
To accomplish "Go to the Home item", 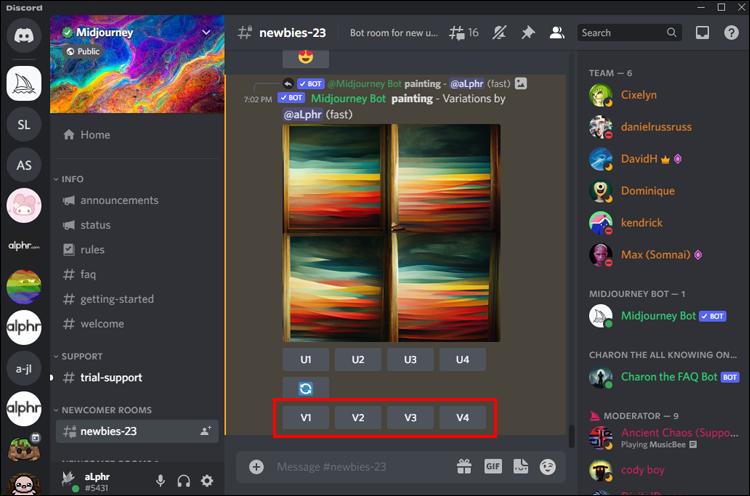I will [x=137, y=135].
